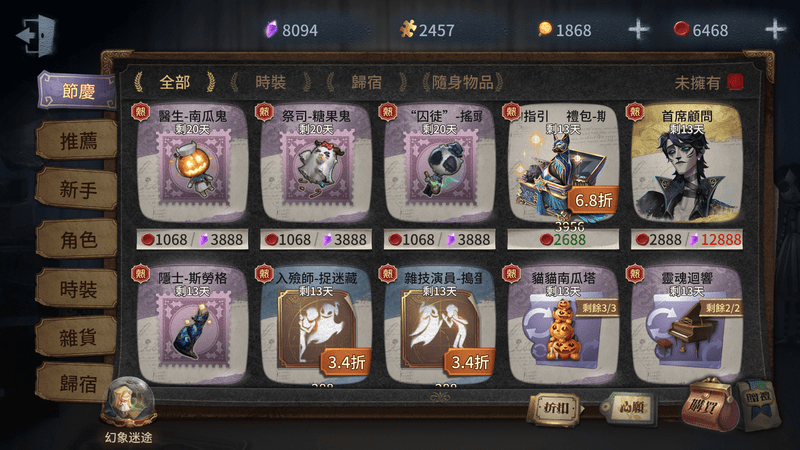
Task: Tap the 購買 coin purse icon
Action: 709,406
